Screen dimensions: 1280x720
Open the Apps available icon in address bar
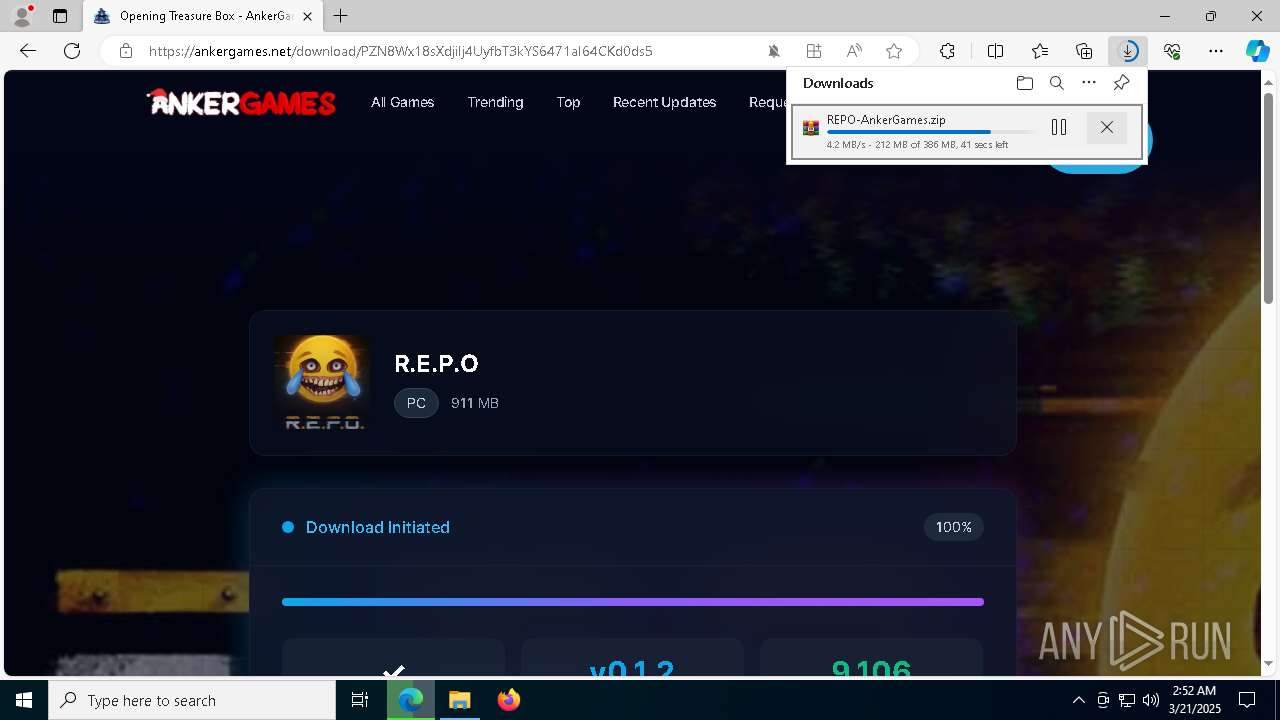[814, 51]
